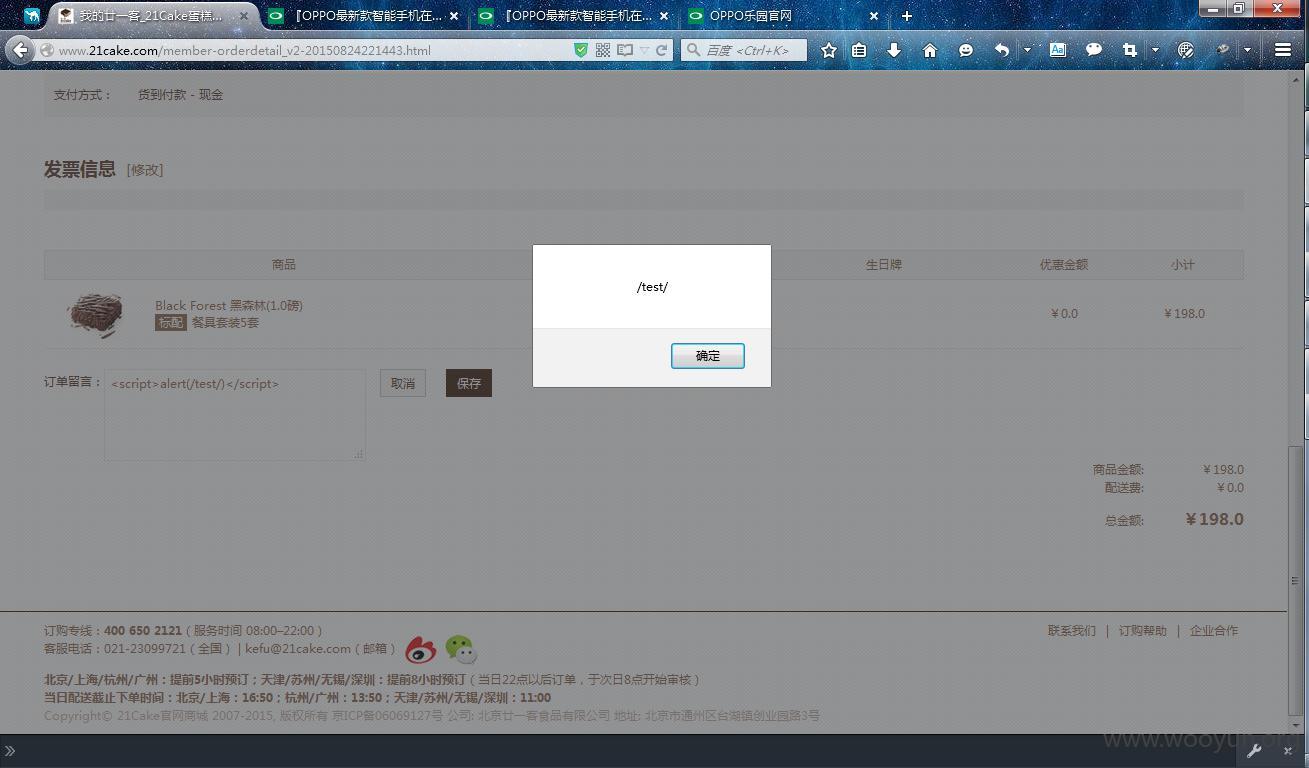Show bookmarks list clipboard icon
Viewport: 1309px width, 768px height.
pos(859,50)
